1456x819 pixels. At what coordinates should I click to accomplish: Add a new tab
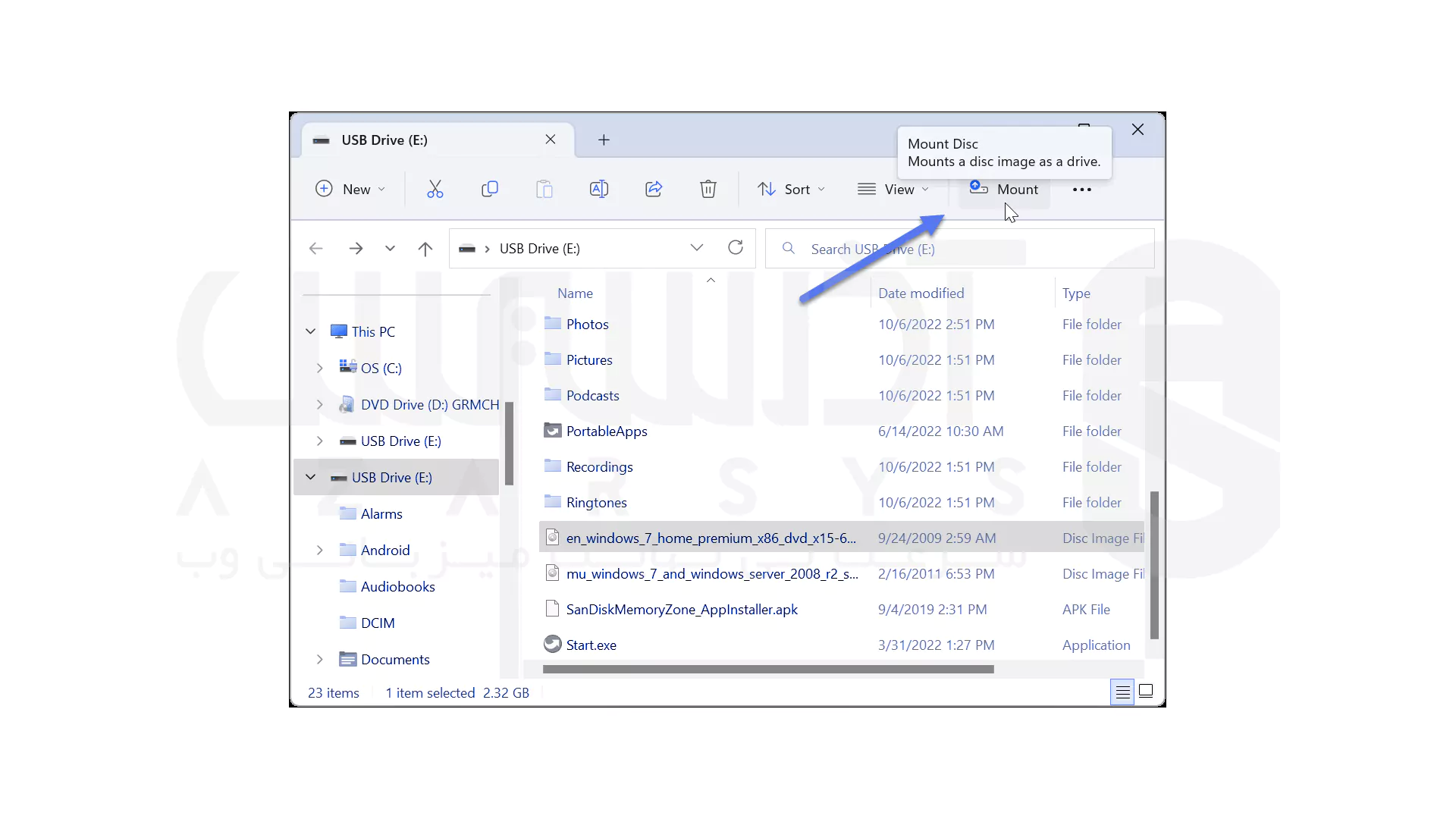click(604, 140)
